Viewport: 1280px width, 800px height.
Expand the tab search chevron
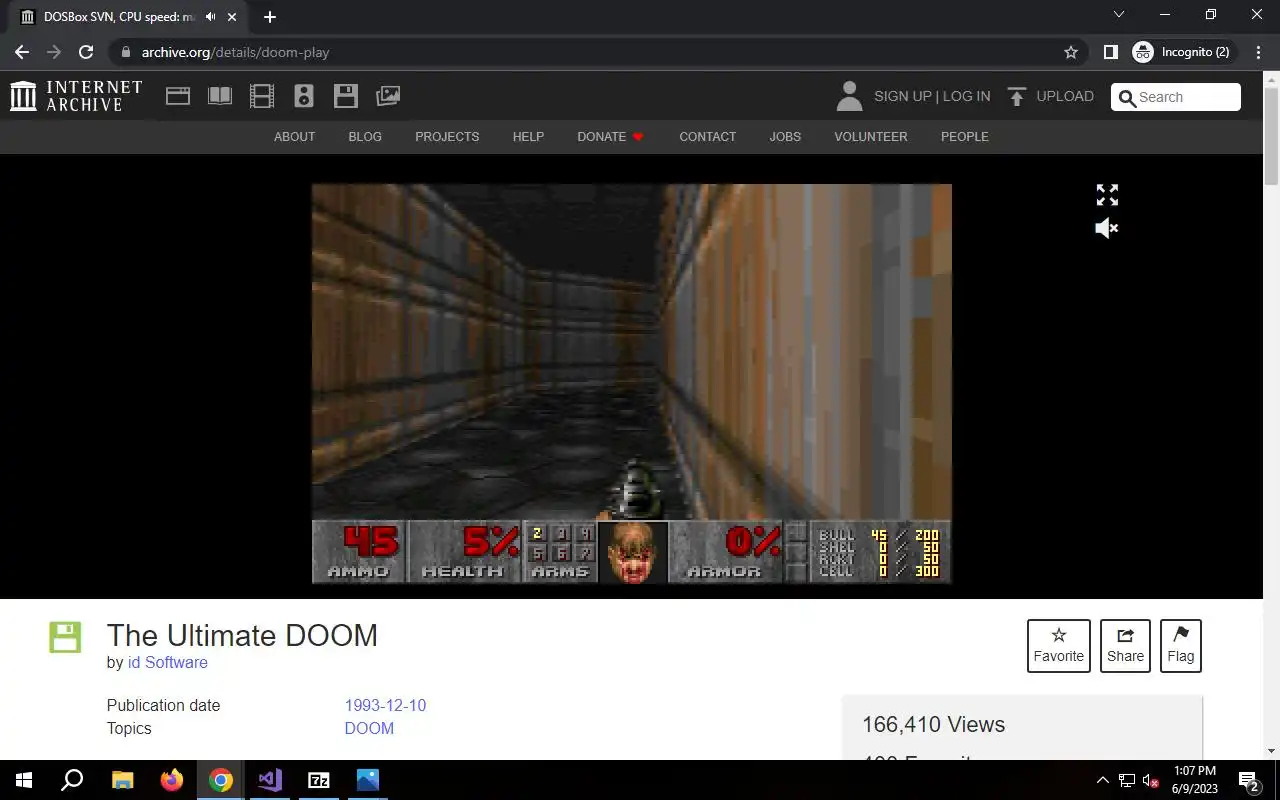1119,15
